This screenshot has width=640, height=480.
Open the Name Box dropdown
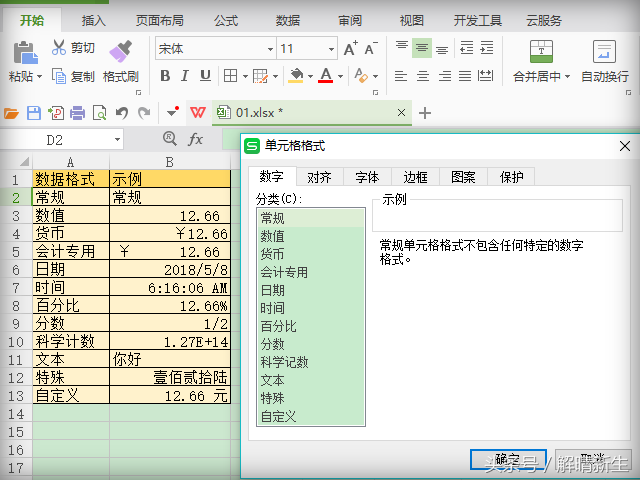coord(118,140)
